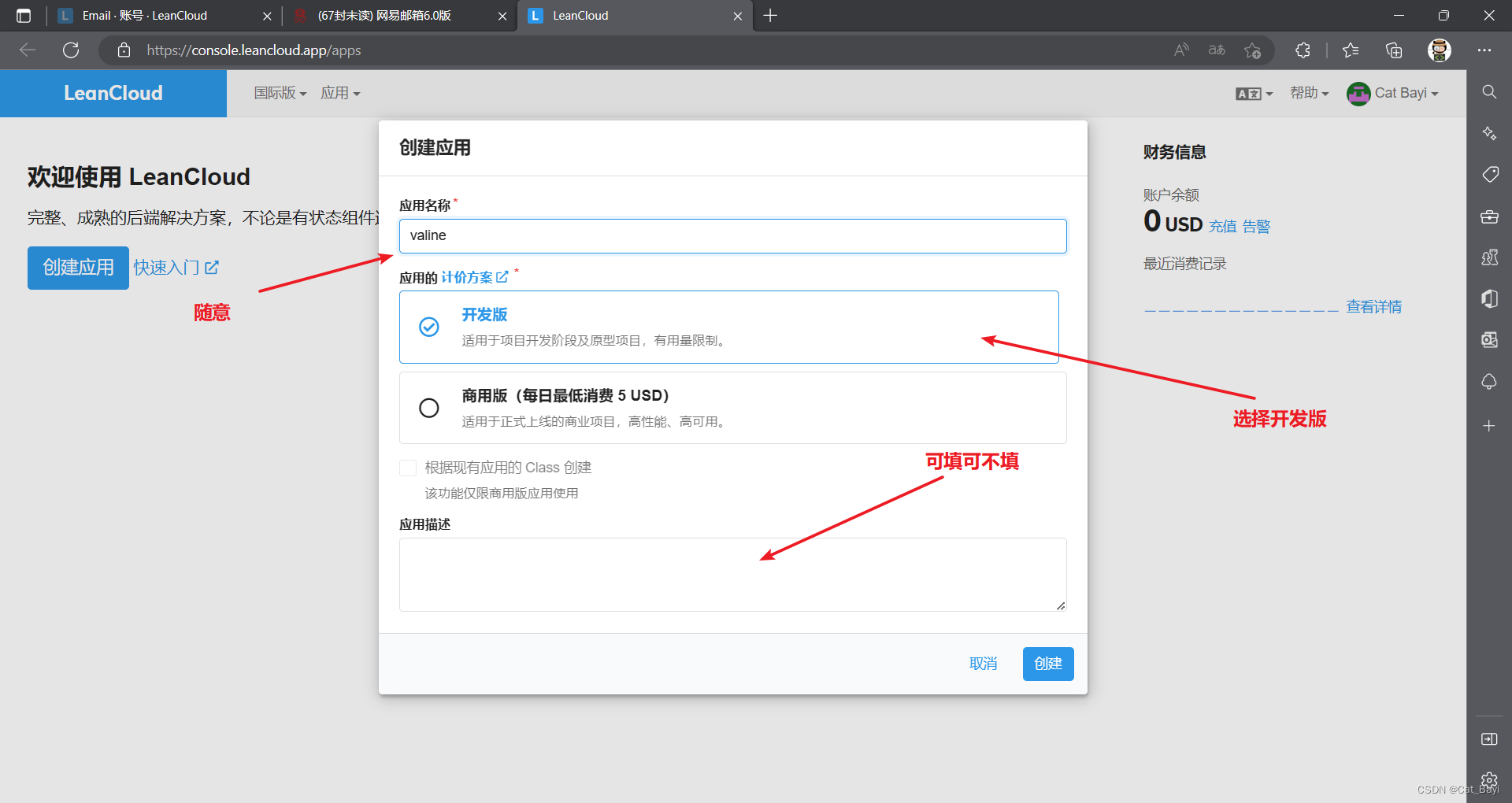
Task: Open 查看详情 details link
Action: coord(1374,307)
